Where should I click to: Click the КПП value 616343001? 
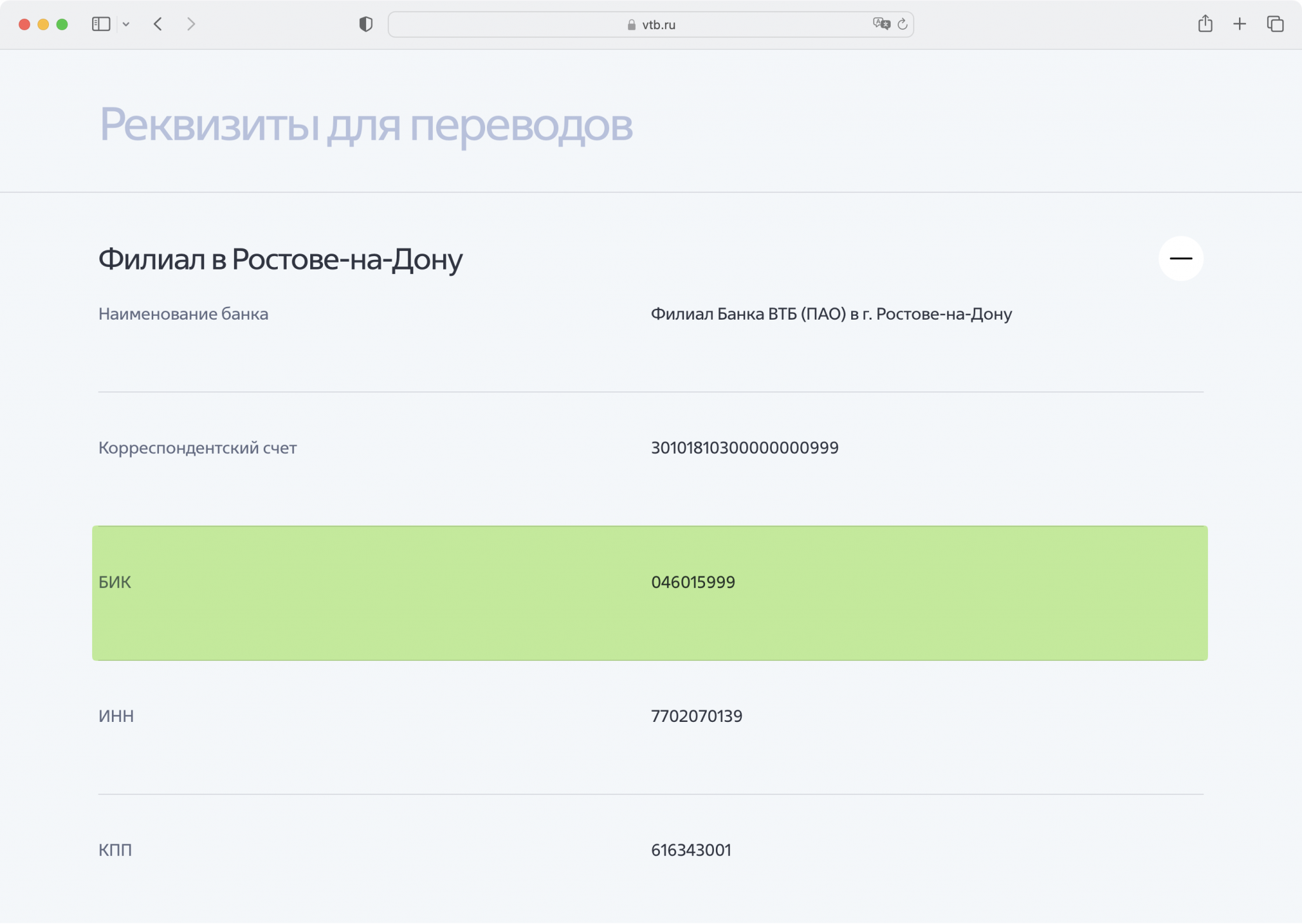(x=691, y=850)
